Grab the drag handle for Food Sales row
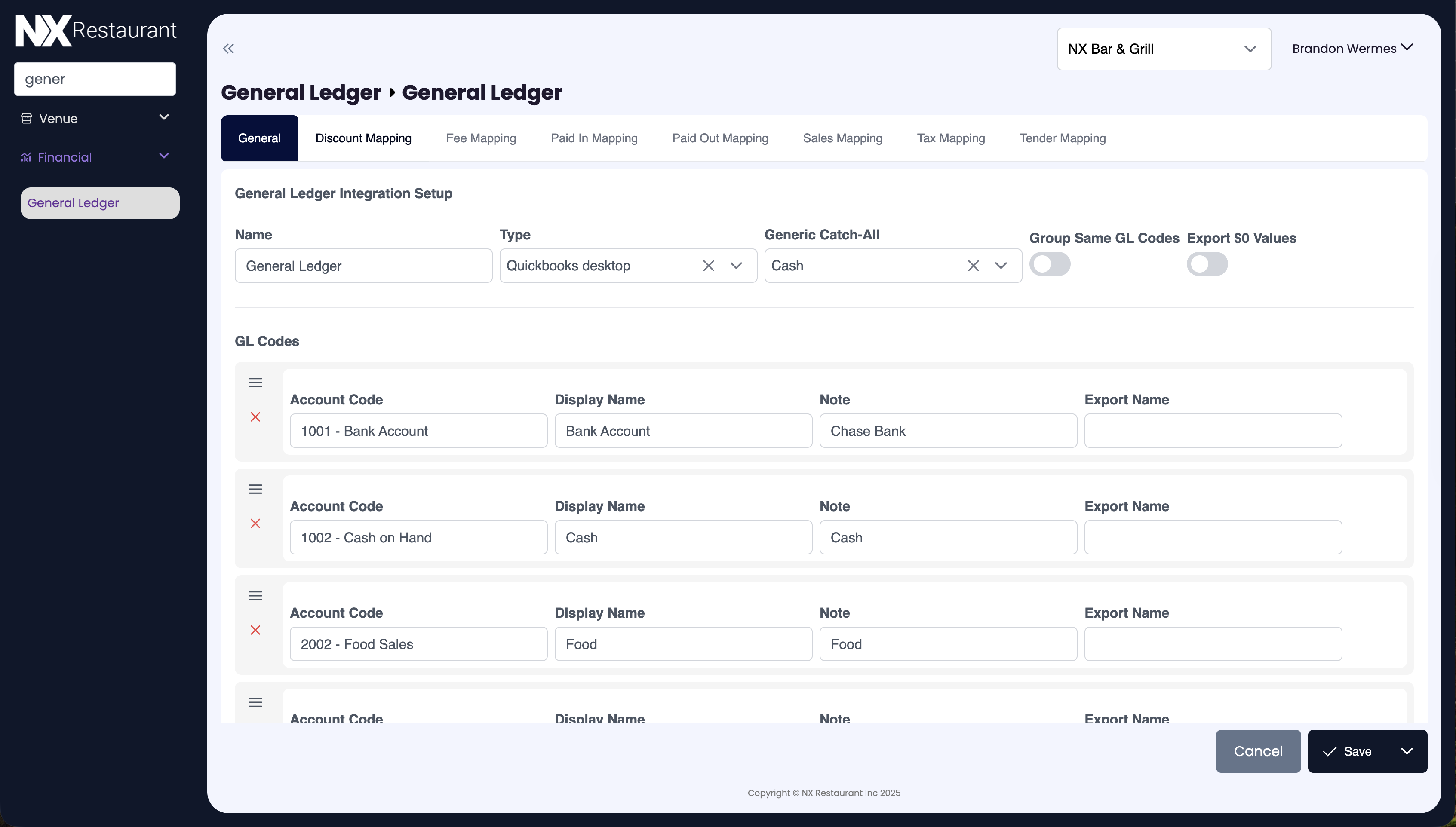 (255, 596)
